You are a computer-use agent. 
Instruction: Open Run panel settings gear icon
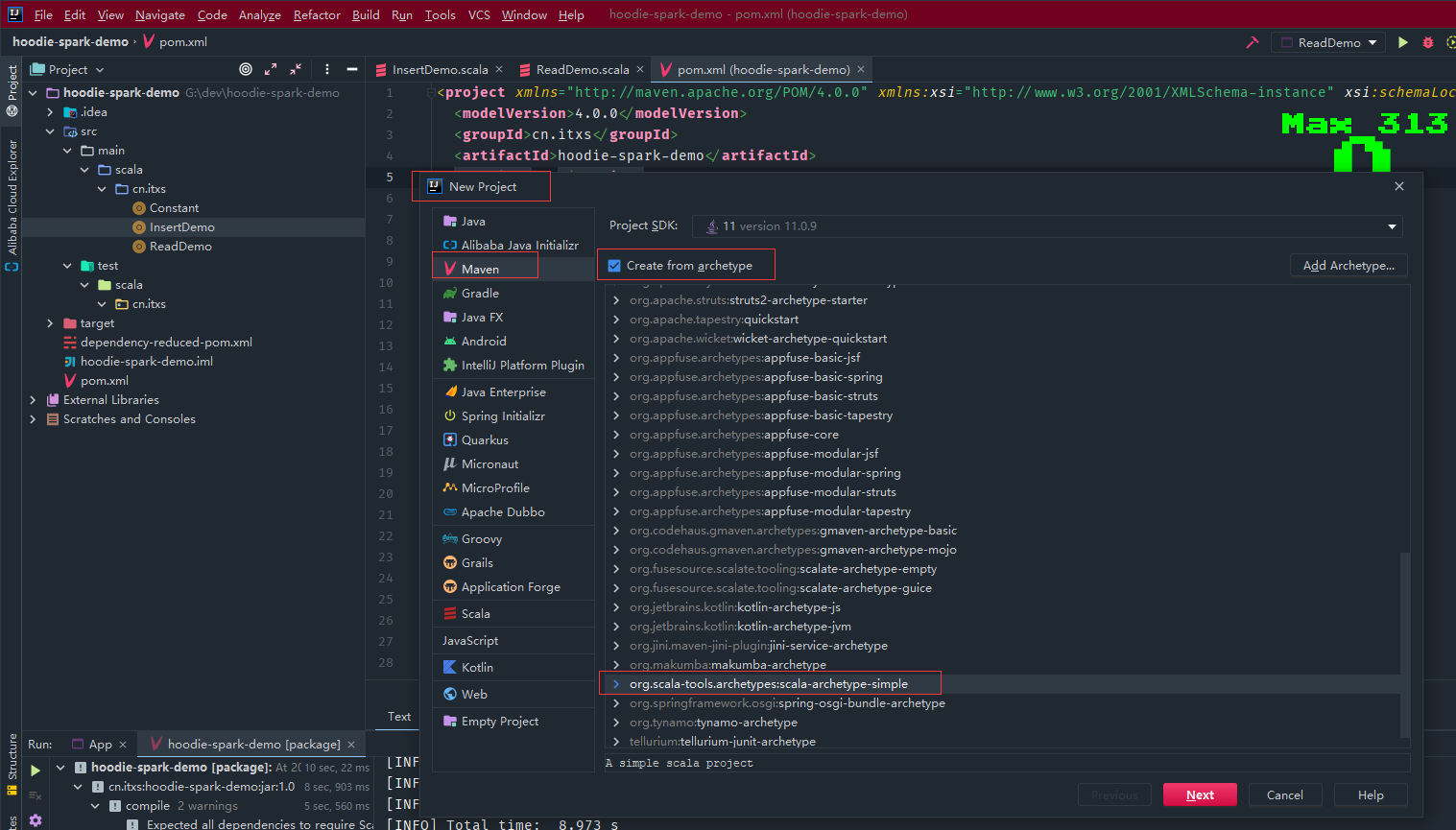click(x=36, y=820)
